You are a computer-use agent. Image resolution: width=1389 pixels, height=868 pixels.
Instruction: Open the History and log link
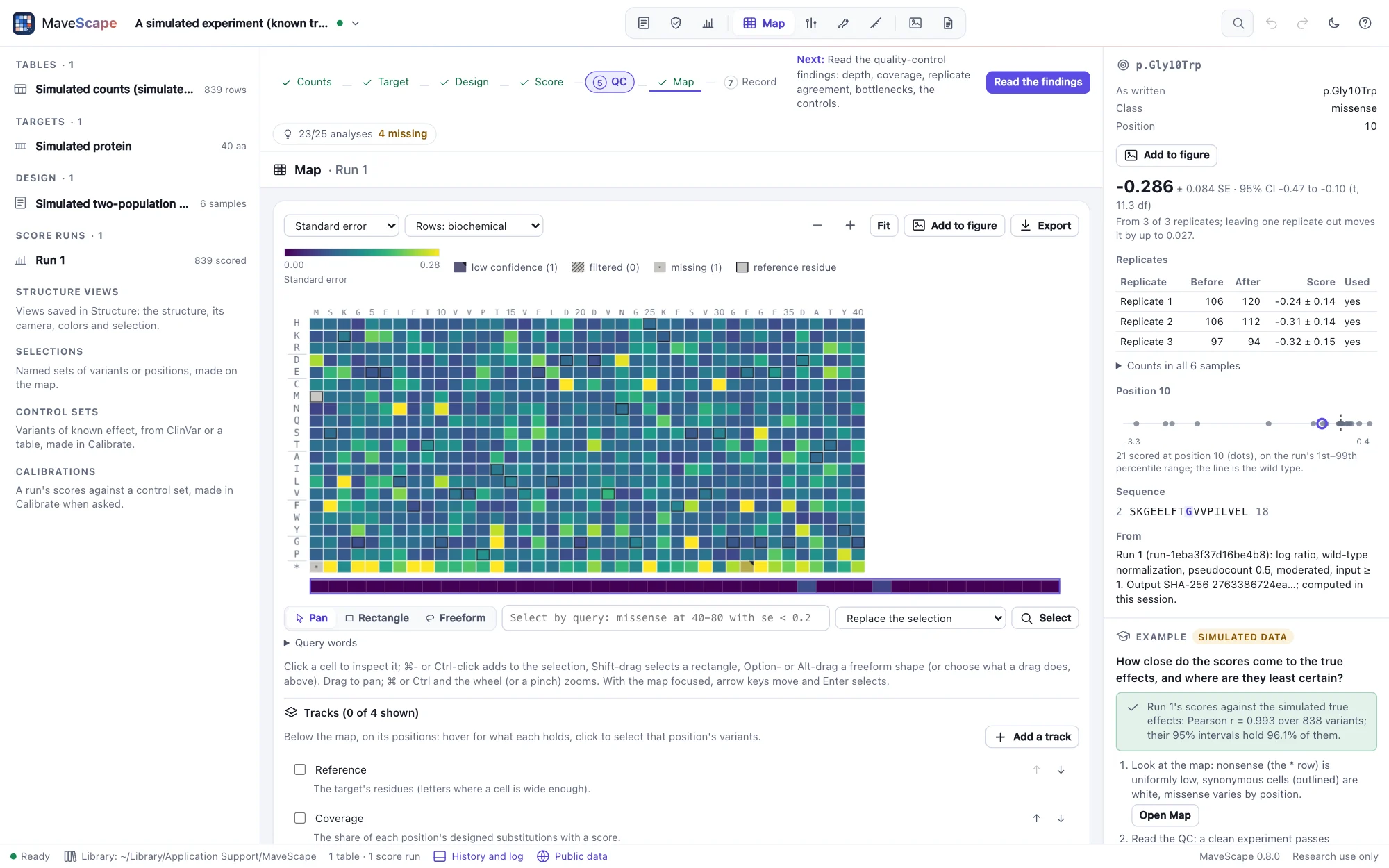point(479,856)
